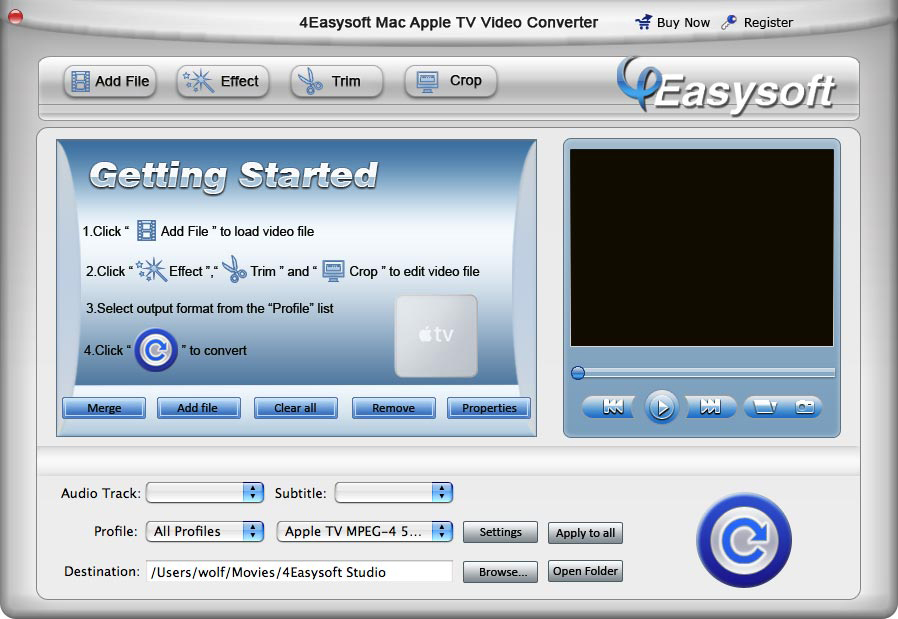Screen dimensions: 898x619
Task: Open the Trim tool with scissors icon
Action: (x=337, y=81)
